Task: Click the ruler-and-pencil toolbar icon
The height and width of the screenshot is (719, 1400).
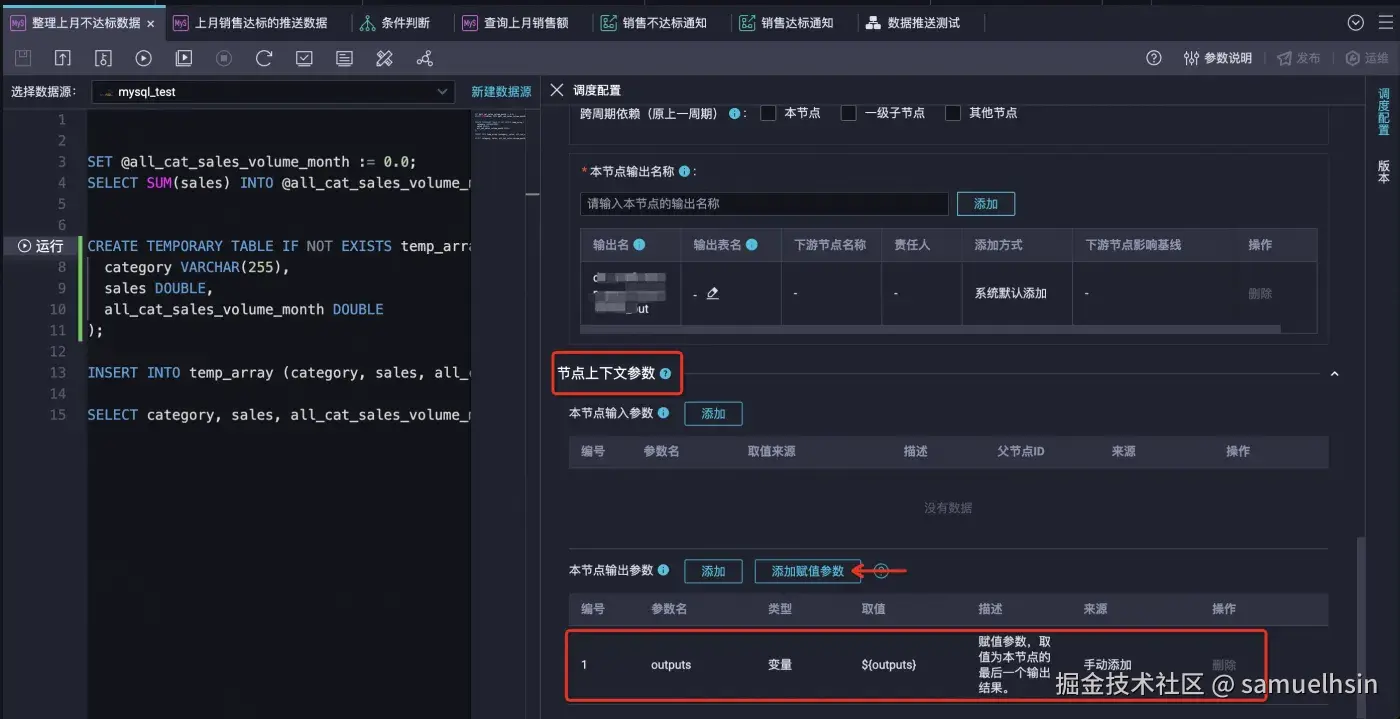Action: 384,59
